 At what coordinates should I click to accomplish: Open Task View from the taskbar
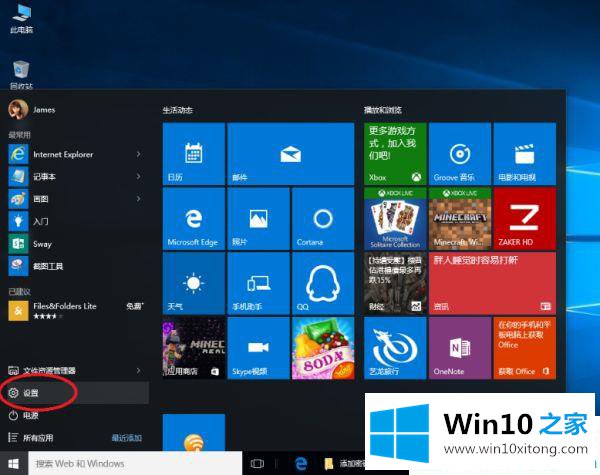[x=257, y=464]
